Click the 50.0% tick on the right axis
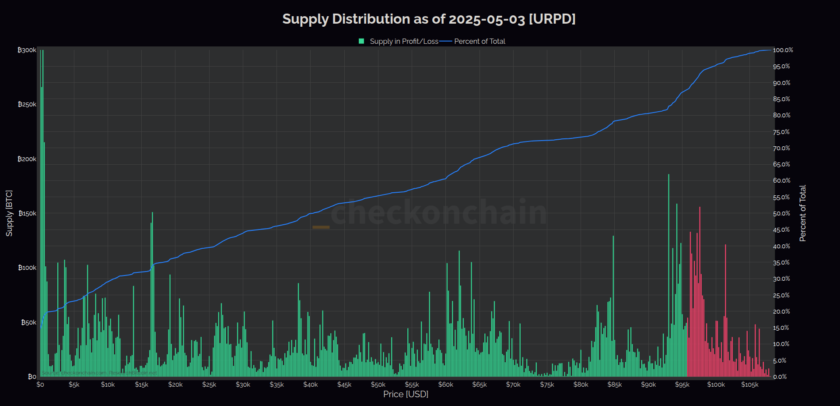 coord(783,213)
